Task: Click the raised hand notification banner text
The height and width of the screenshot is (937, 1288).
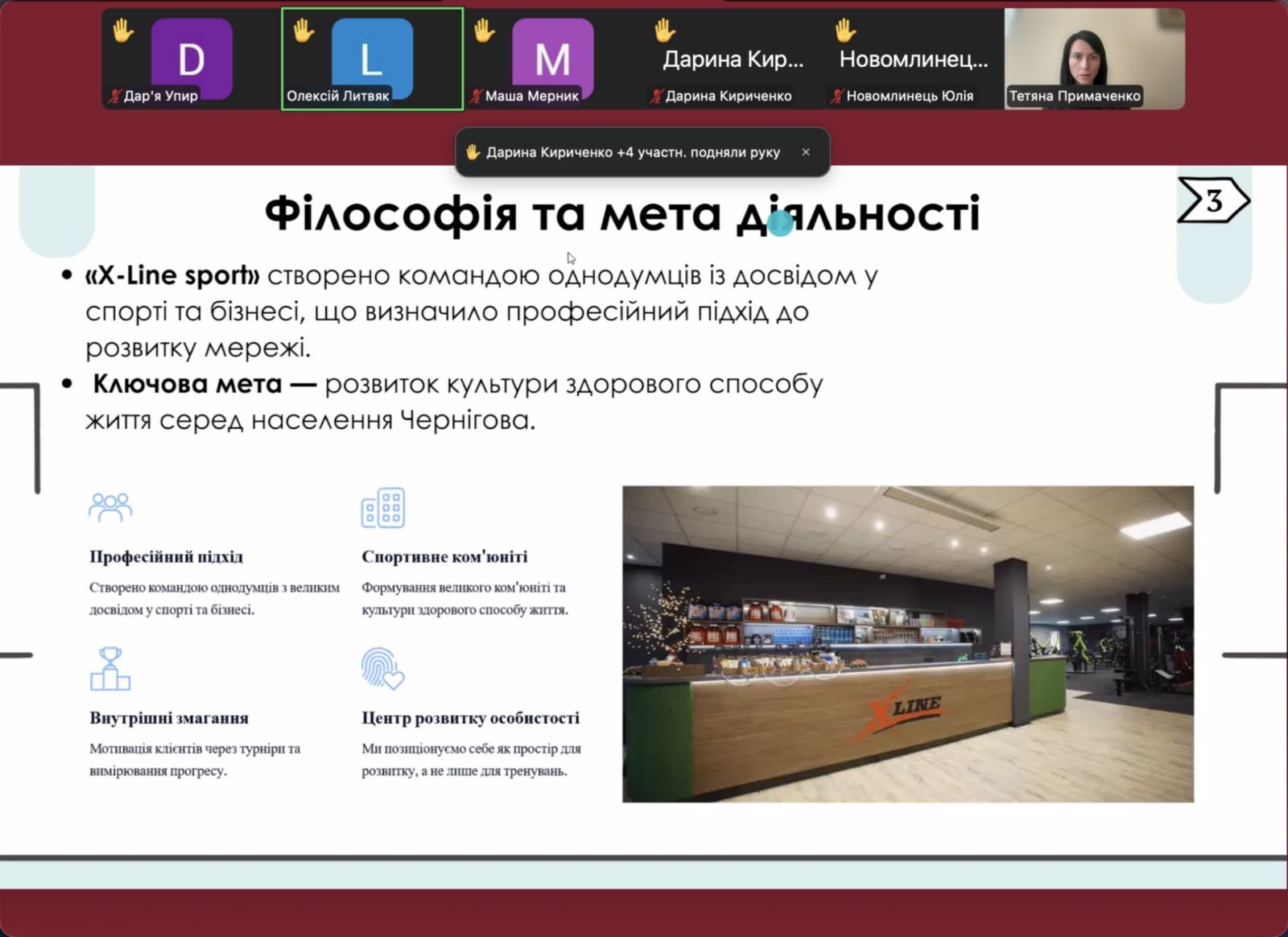Action: pos(633,152)
